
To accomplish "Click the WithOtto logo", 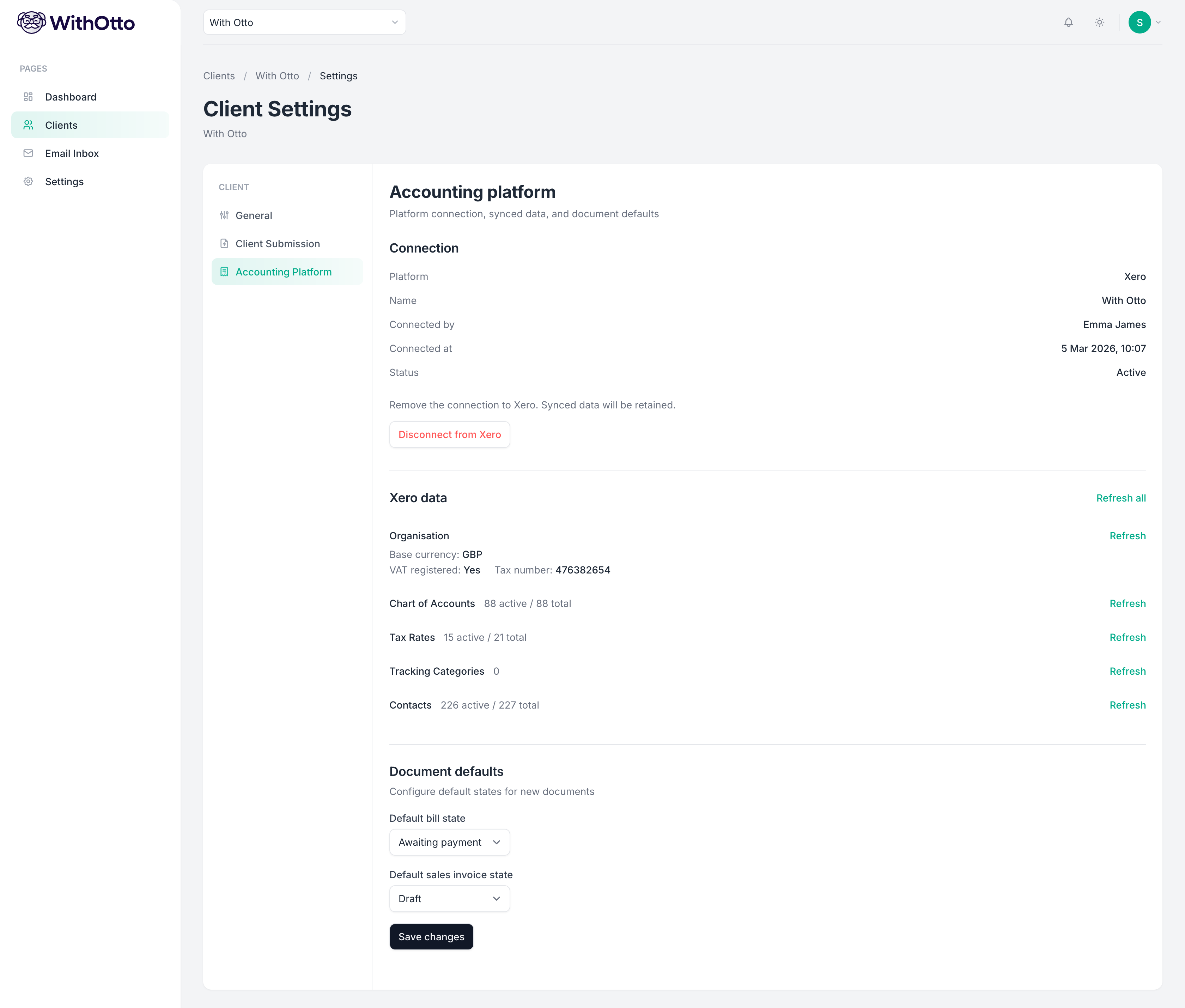I will point(76,23).
